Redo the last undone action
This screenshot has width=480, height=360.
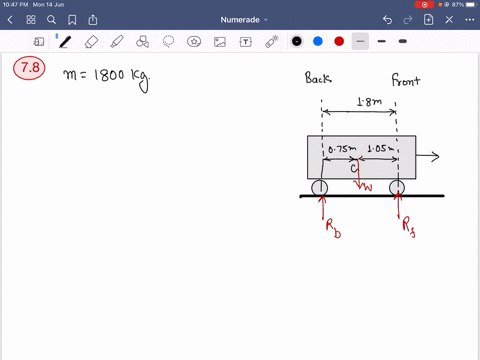(x=408, y=20)
